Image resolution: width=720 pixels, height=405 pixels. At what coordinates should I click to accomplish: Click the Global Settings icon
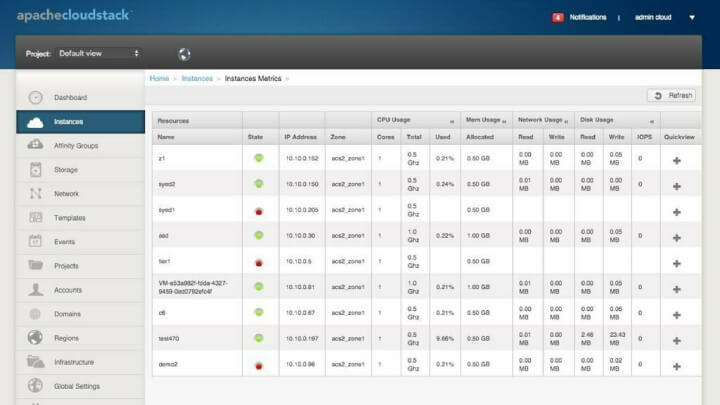[x=35, y=386]
